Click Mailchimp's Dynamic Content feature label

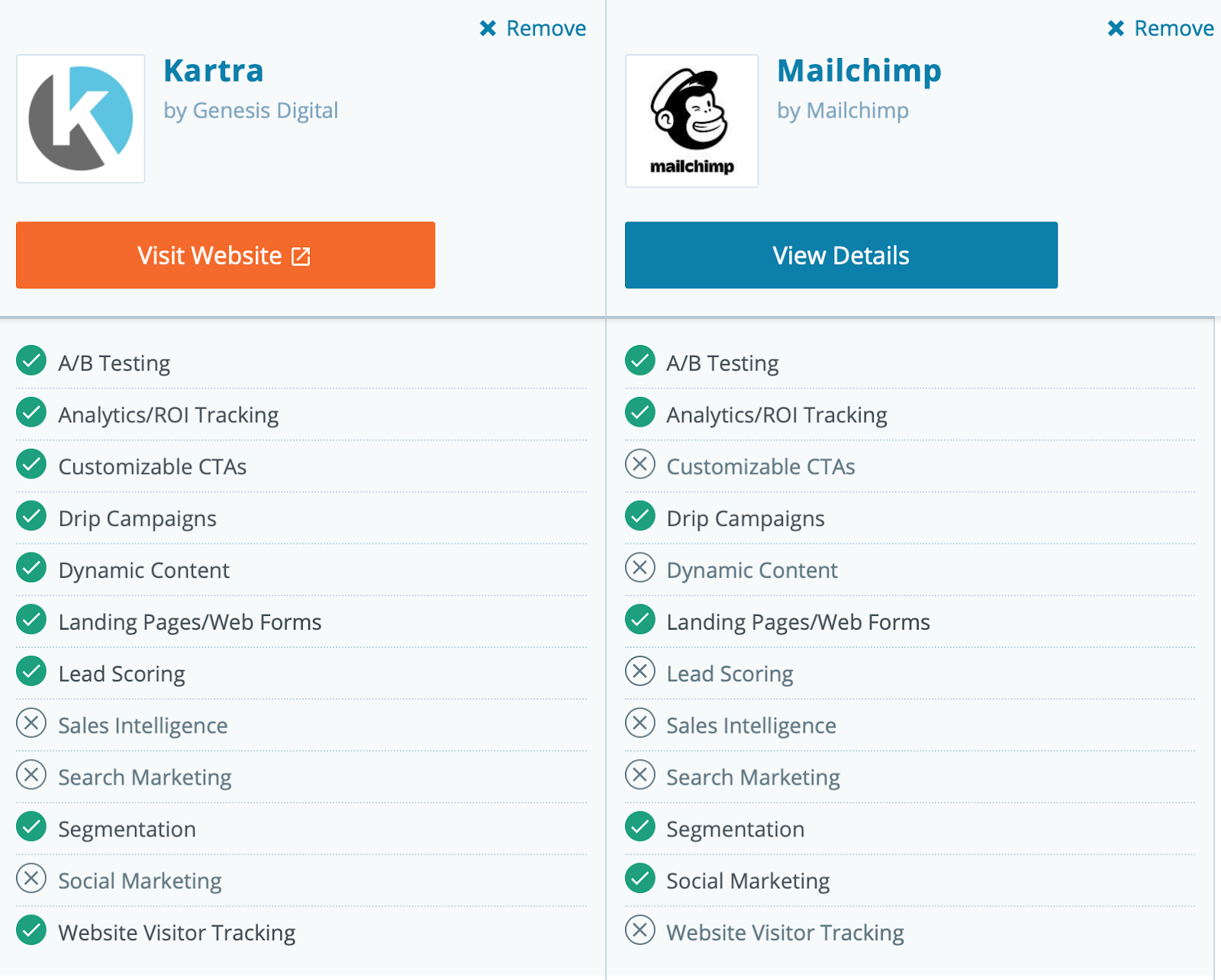click(752, 570)
